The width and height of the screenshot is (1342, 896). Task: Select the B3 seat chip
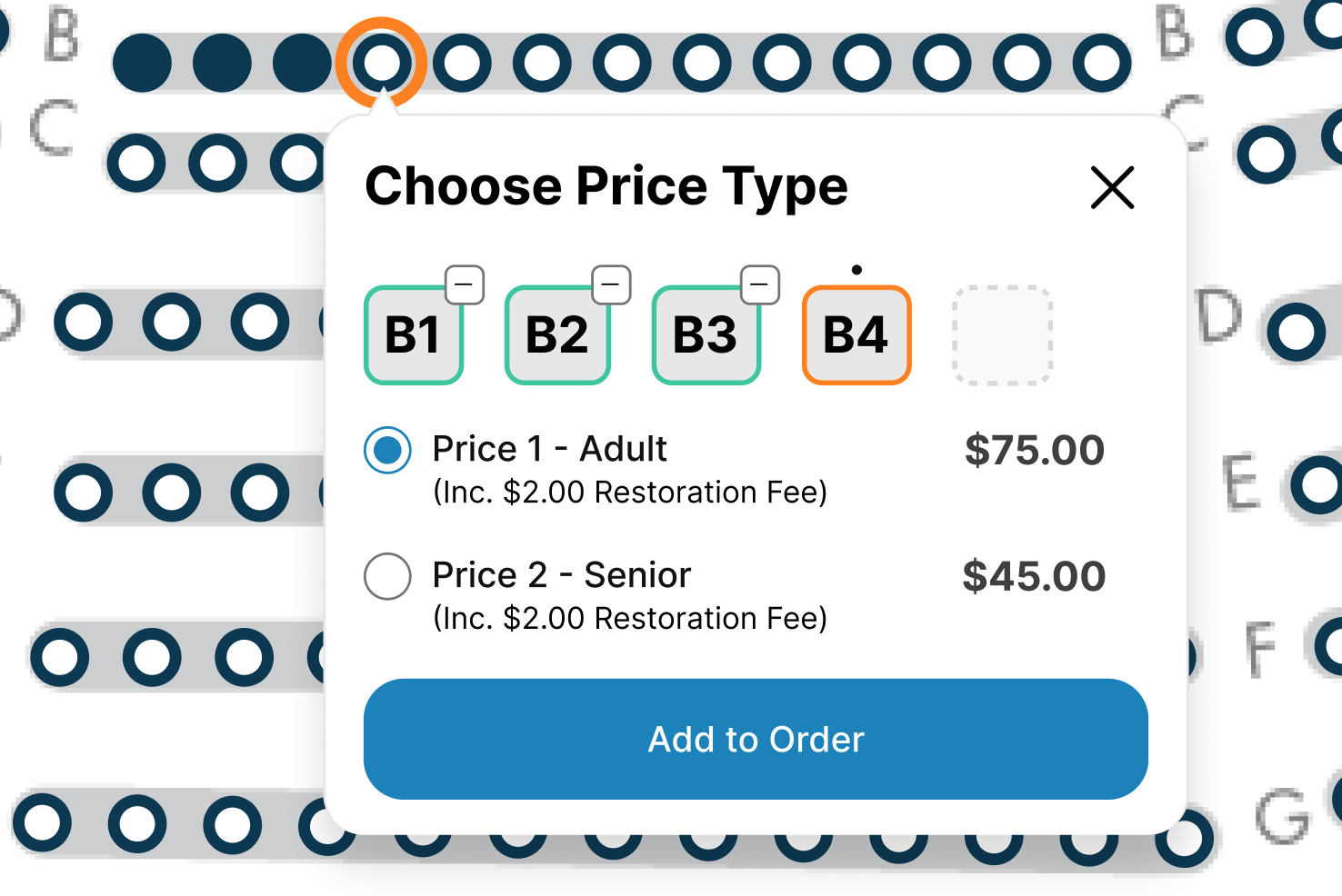click(x=706, y=334)
